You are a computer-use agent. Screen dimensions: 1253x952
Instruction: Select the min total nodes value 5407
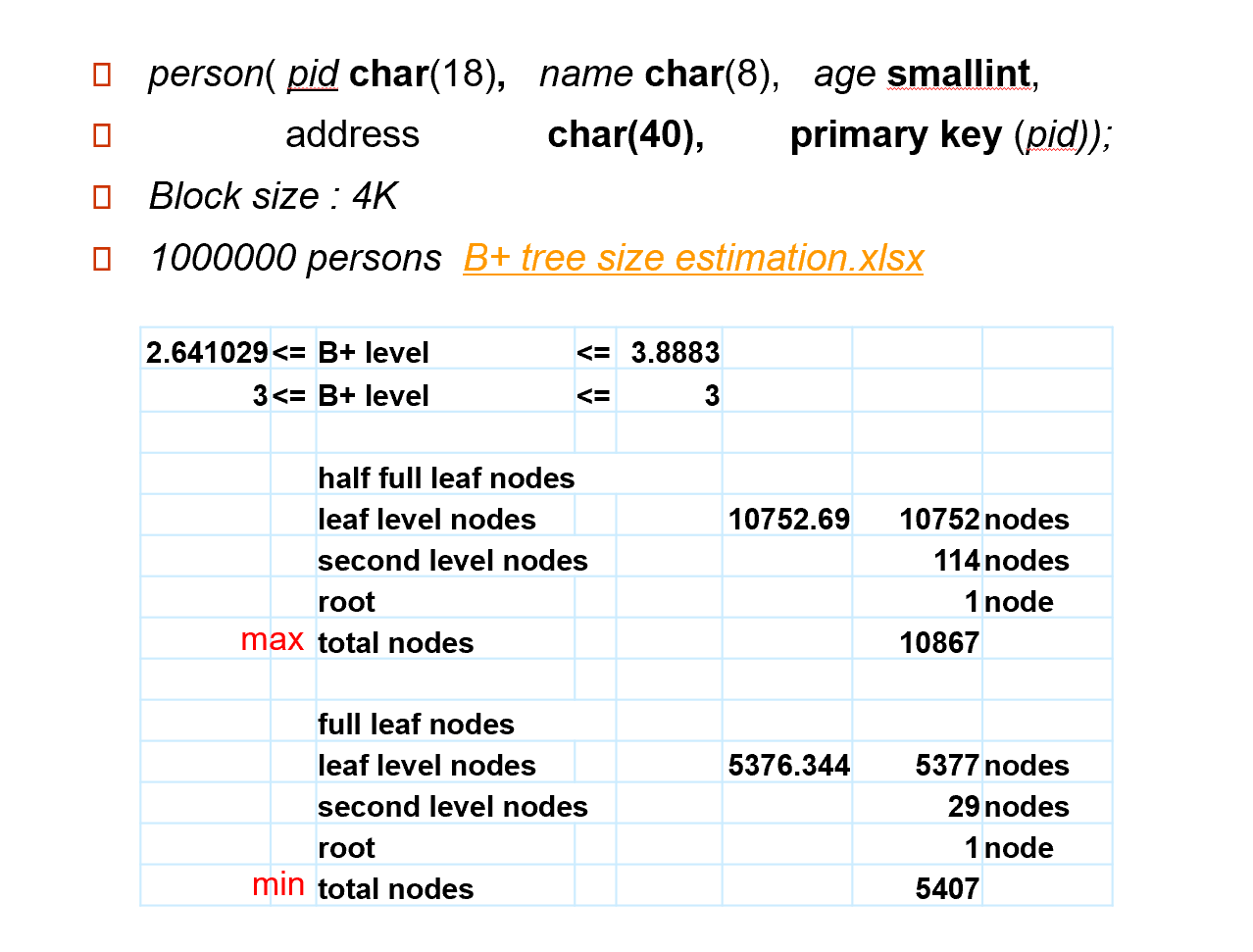pyautogui.click(x=946, y=888)
